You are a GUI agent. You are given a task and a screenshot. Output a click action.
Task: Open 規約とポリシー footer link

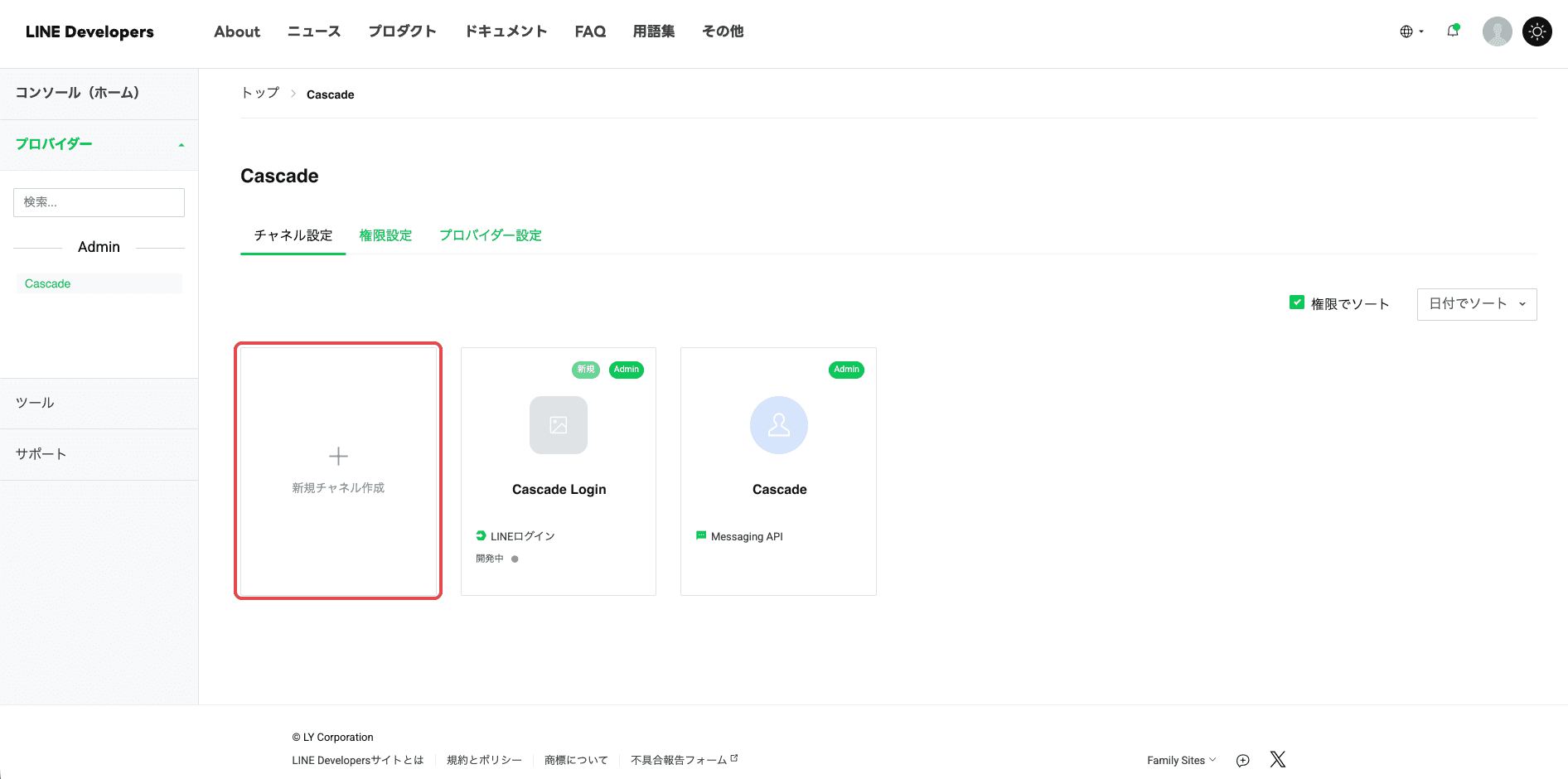click(484, 760)
